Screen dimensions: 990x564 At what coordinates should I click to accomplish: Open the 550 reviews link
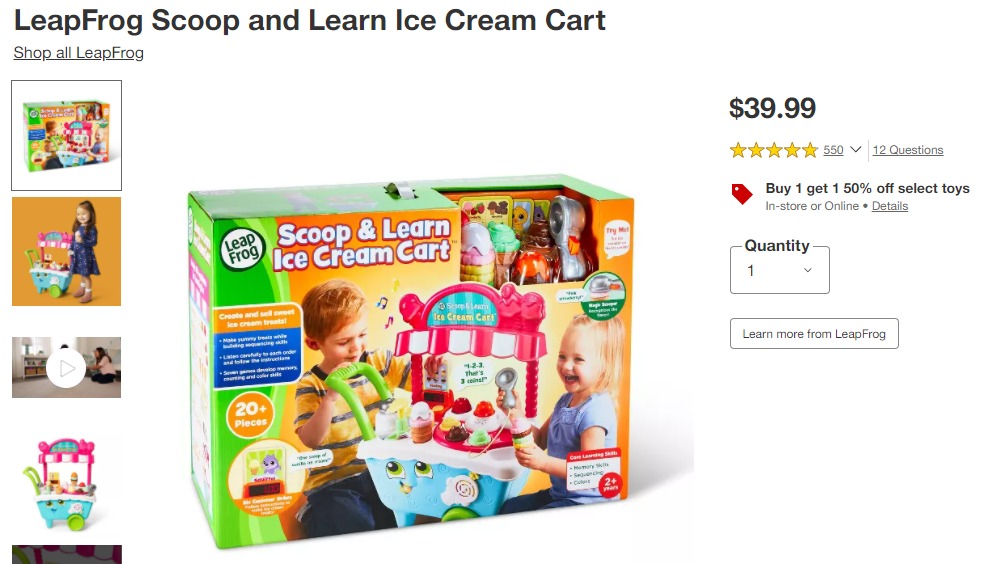tap(833, 150)
